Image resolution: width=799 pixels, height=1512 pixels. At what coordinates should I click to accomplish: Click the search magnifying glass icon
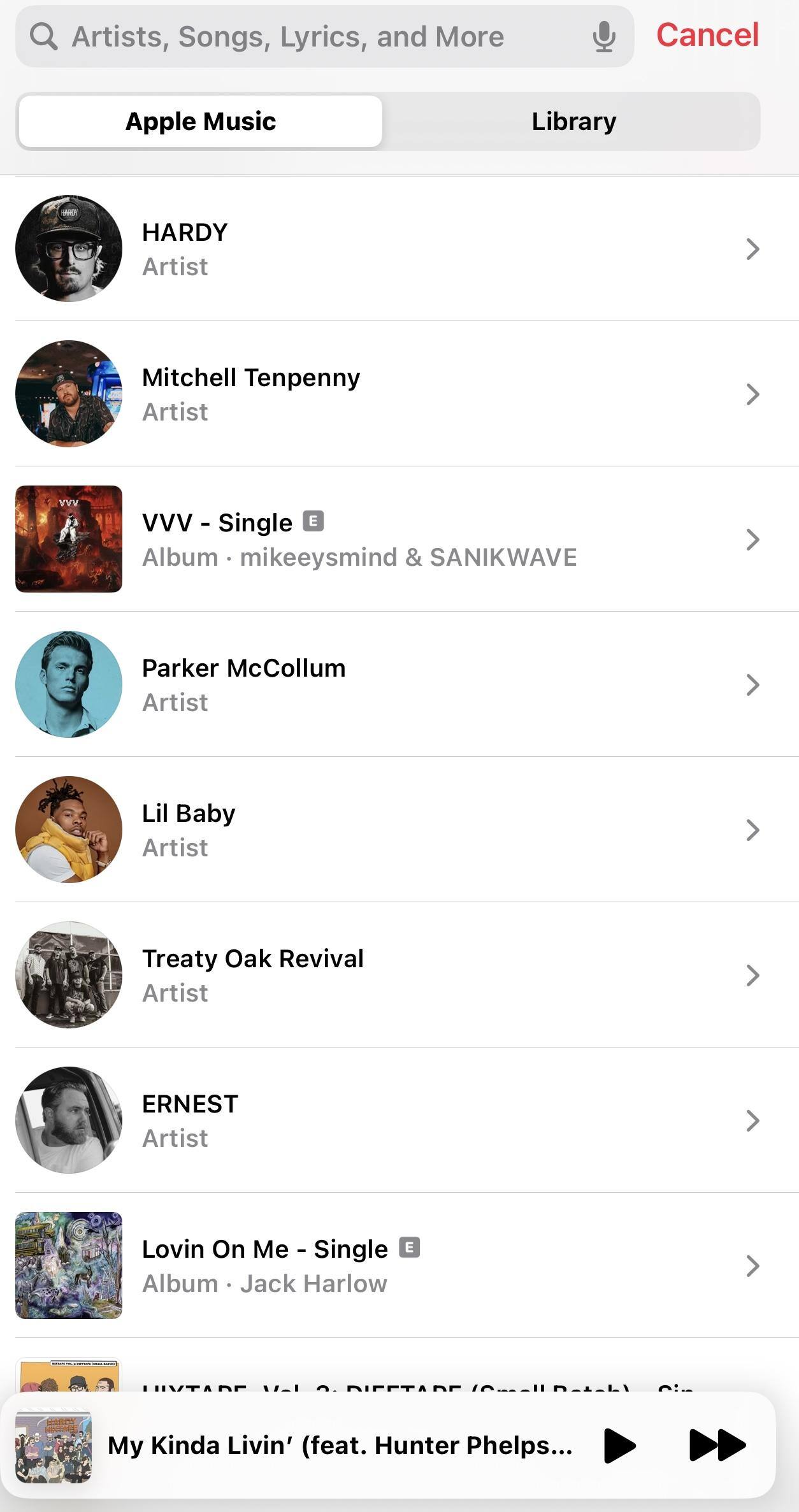pos(43,36)
